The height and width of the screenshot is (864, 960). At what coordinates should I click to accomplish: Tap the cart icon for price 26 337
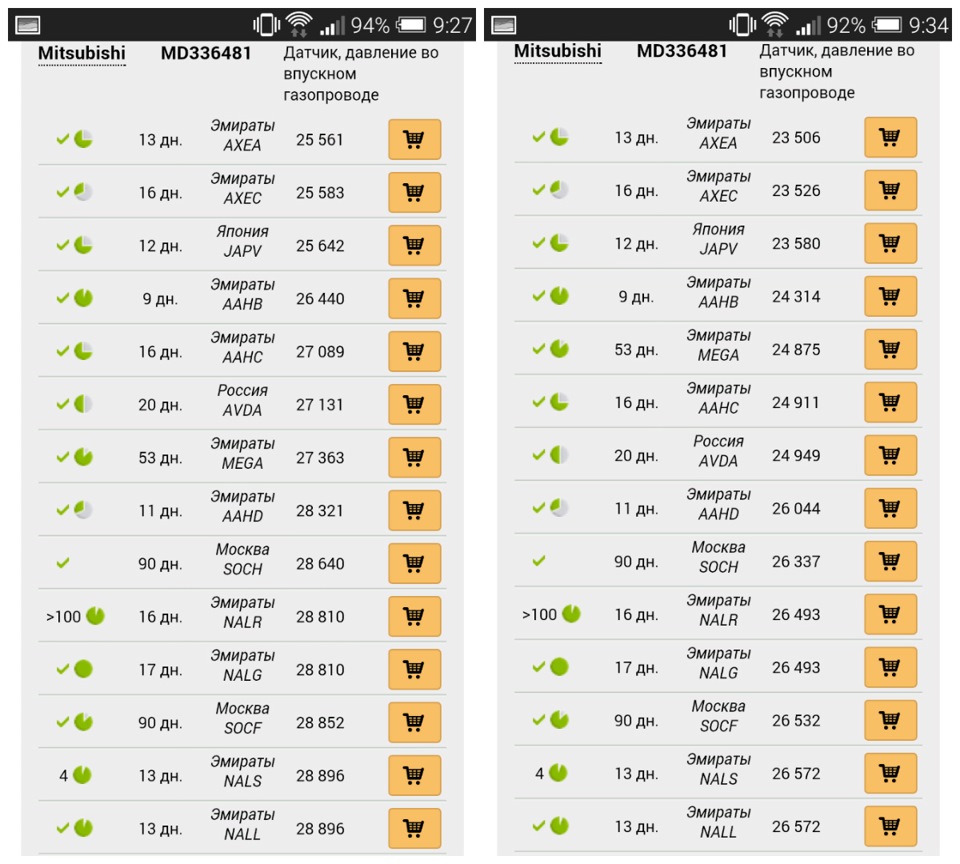tap(890, 561)
